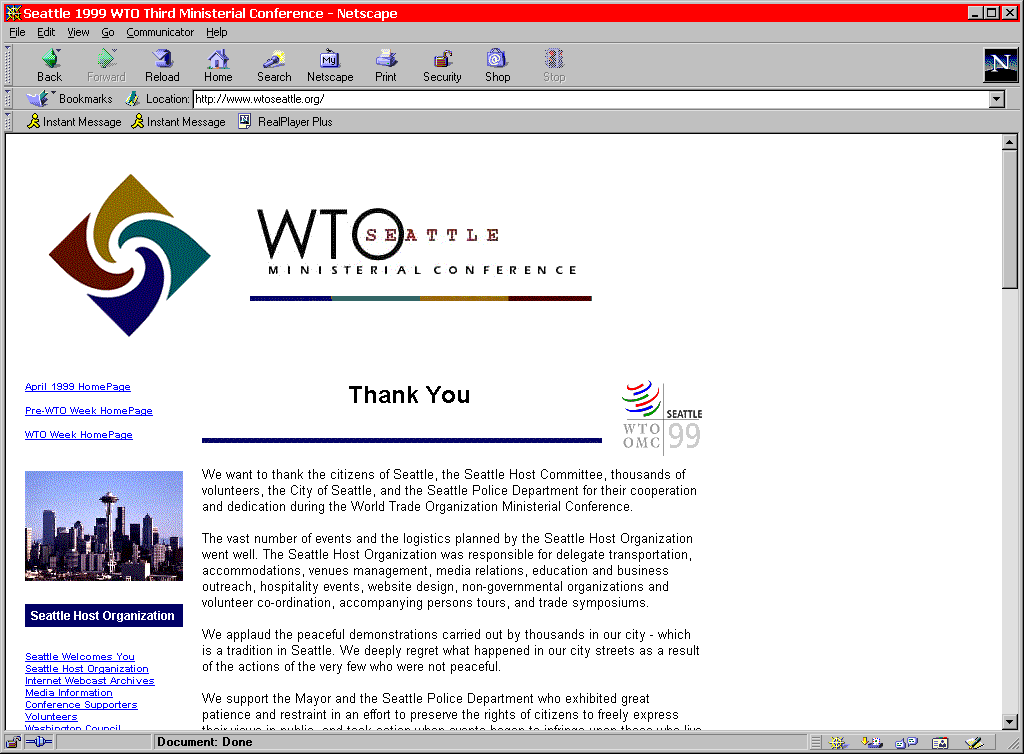This screenshot has width=1024, height=754.
Task: Click the WTO OMC Seattle 99 logo
Action: pos(662,418)
